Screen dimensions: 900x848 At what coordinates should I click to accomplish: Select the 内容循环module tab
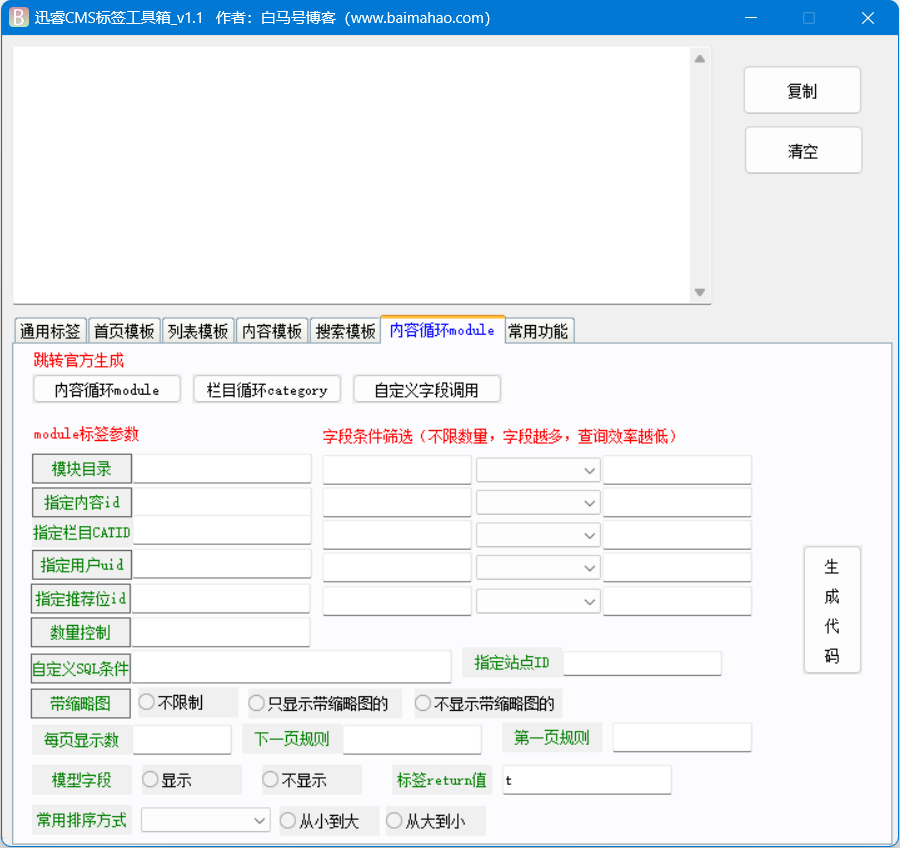[x=442, y=330]
